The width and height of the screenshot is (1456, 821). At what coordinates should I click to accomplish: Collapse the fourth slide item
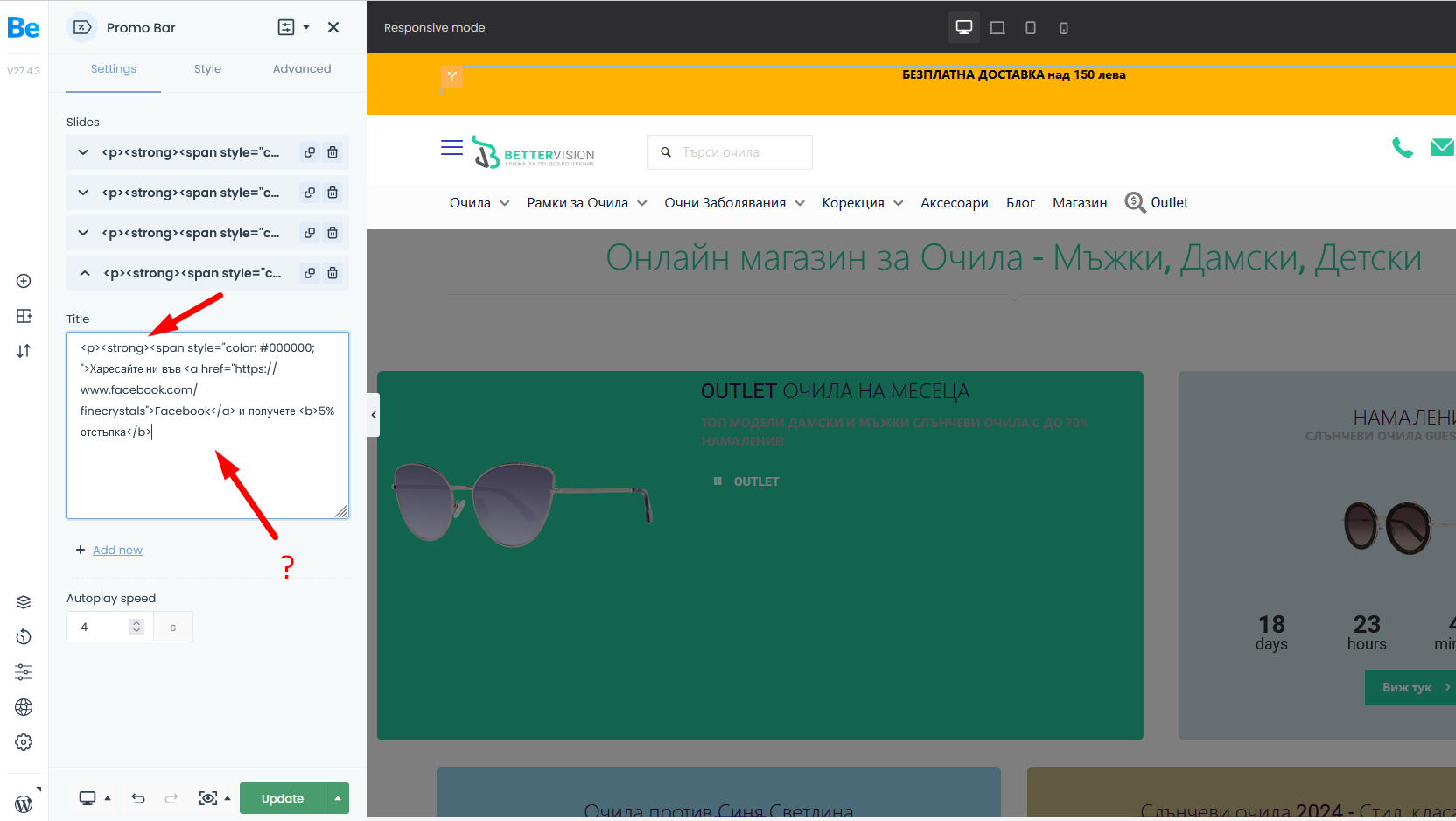84,273
